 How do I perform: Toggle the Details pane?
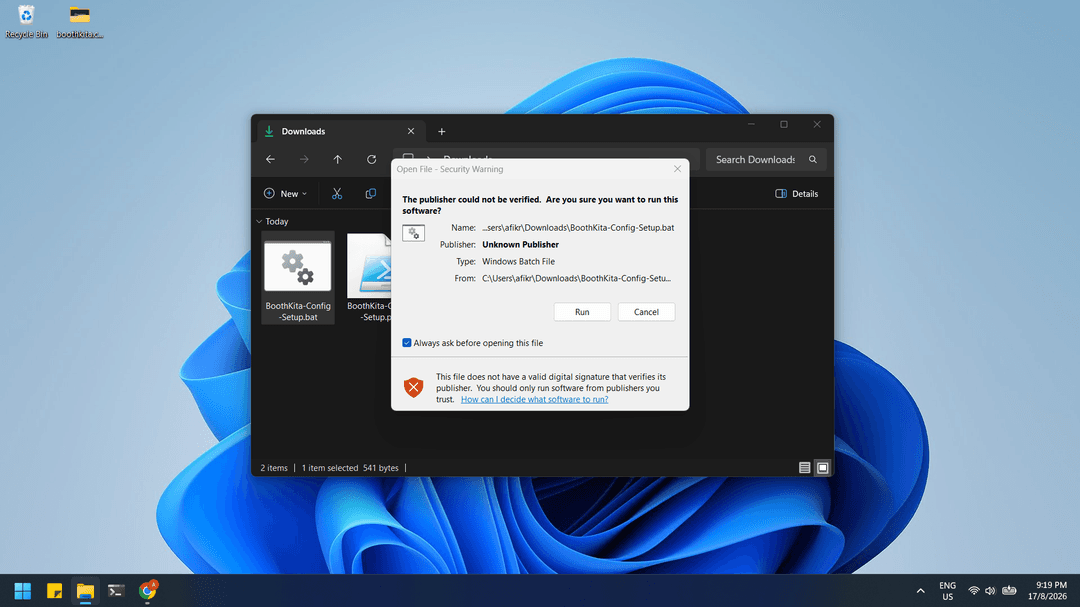[797, 194]
